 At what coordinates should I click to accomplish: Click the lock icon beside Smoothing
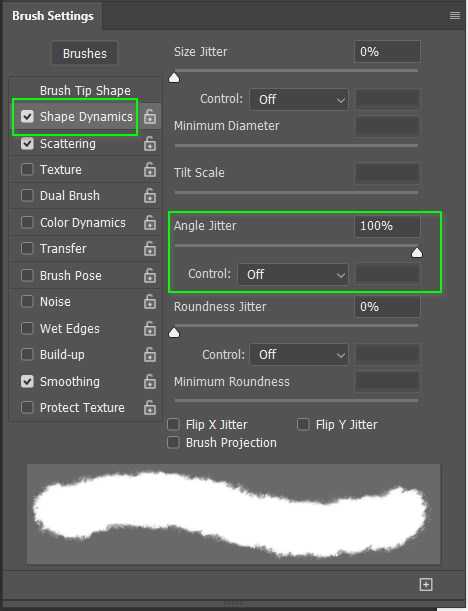pyautogui.click(x=150, y=381)
